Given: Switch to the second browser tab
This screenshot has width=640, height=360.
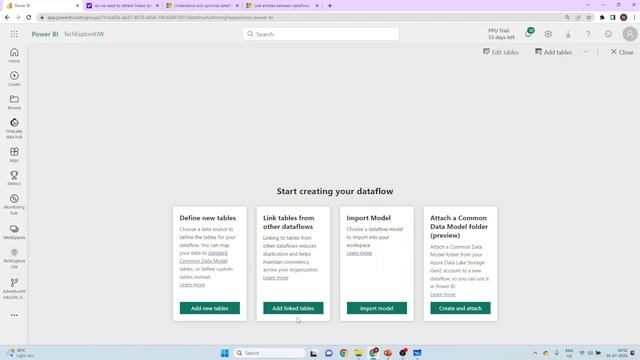Looking at the screenshot, I should pyautogui.click(x=122, y=6).
